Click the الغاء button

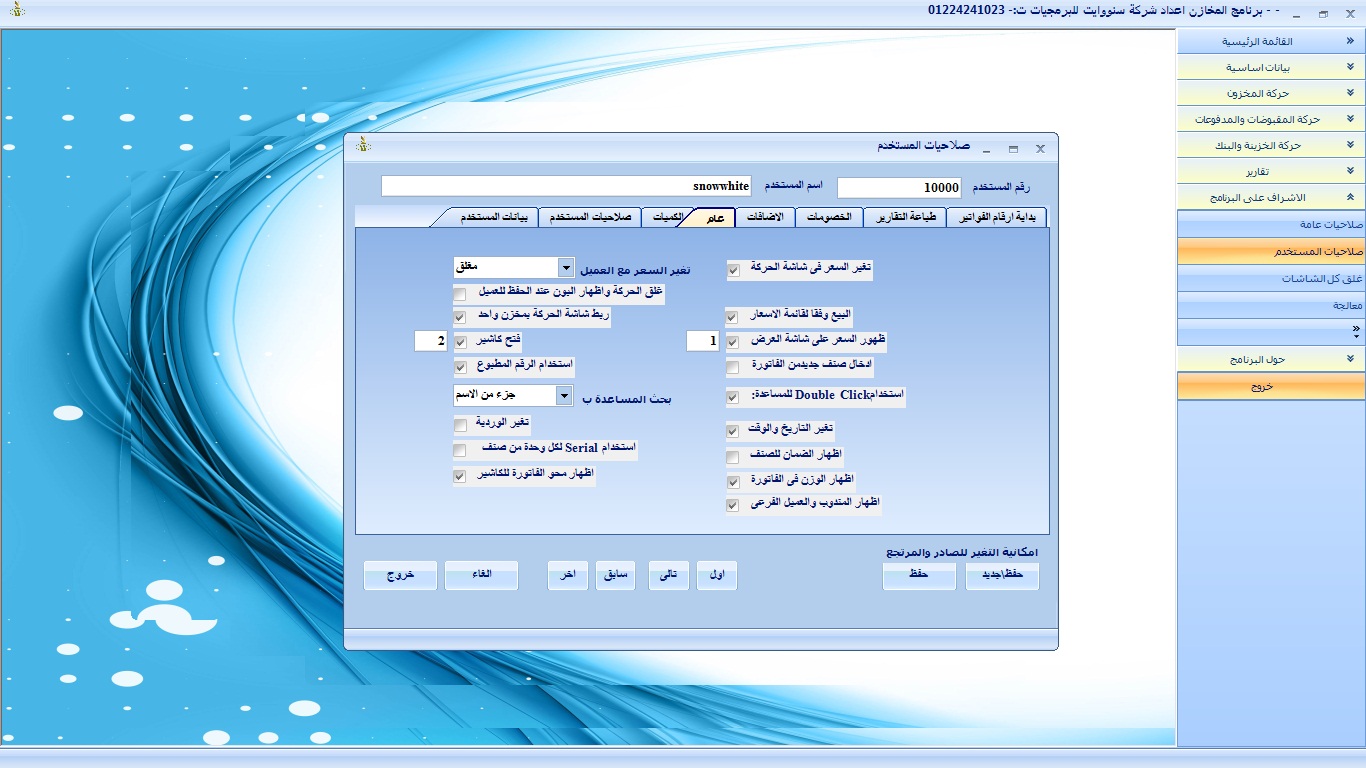point(481,576)
